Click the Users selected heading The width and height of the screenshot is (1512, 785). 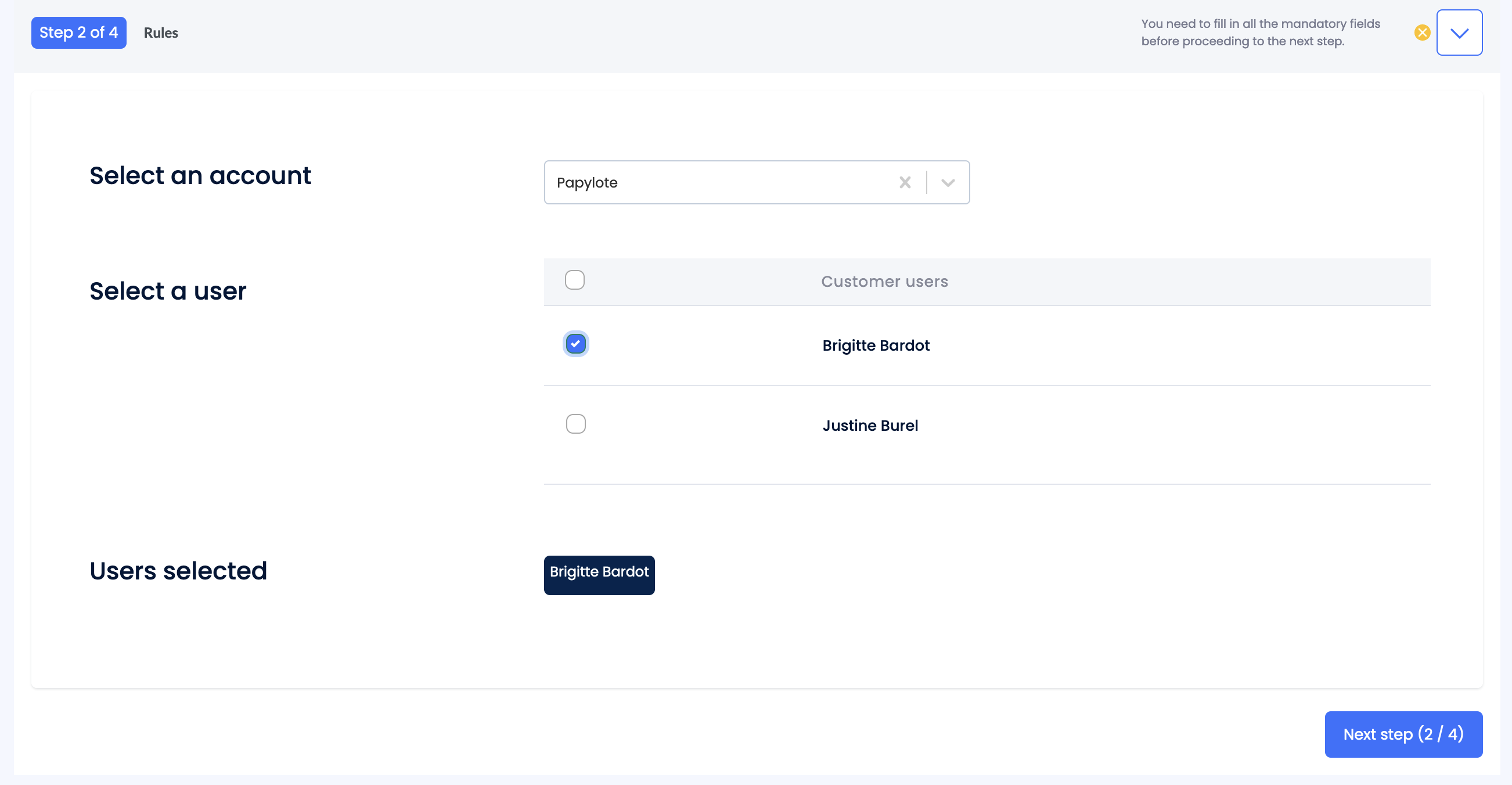[x=178, y=571]
